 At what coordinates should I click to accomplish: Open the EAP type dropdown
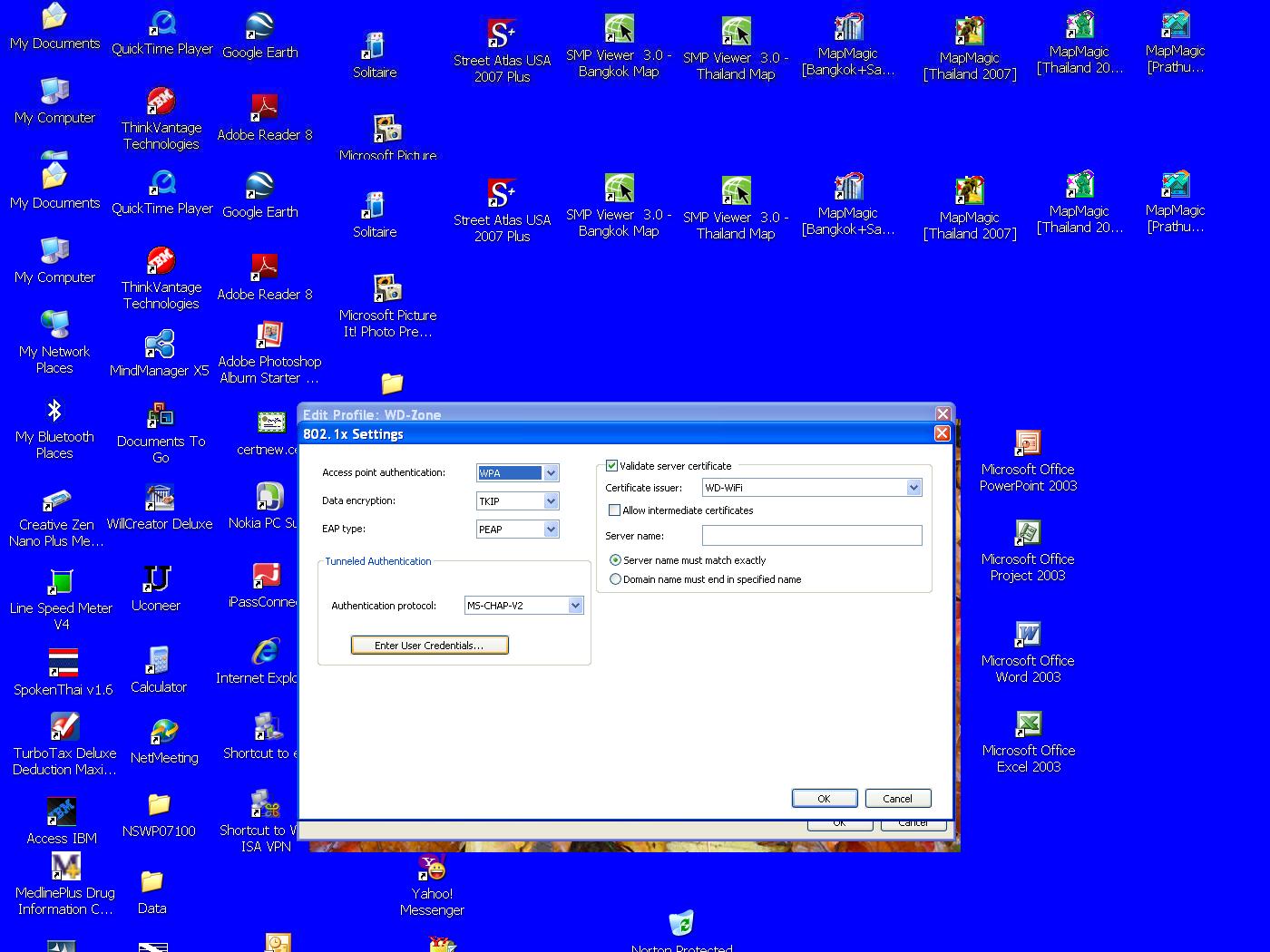[551, 529]
